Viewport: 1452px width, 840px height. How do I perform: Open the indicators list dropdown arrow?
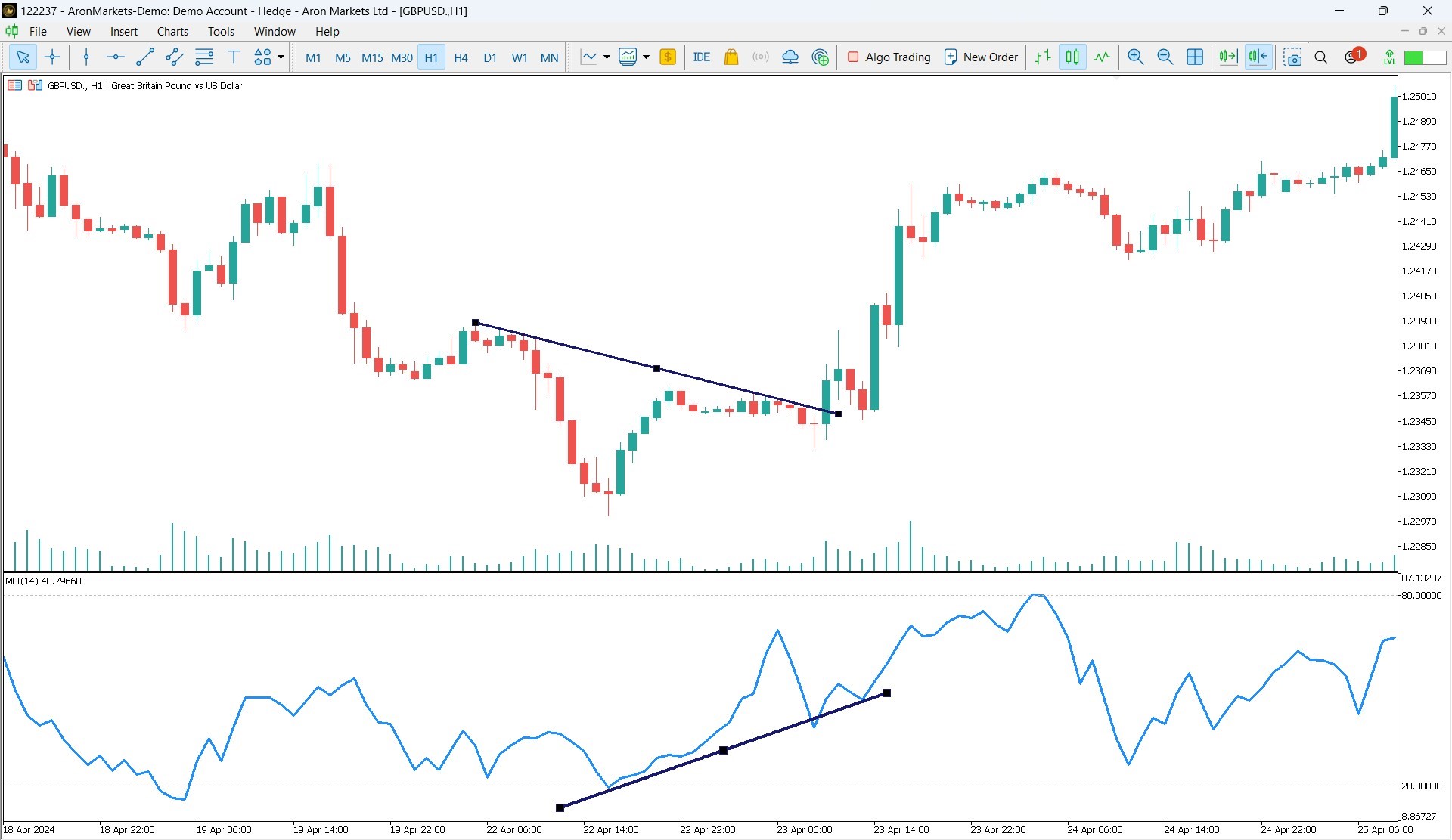click(x=607, y=57)
